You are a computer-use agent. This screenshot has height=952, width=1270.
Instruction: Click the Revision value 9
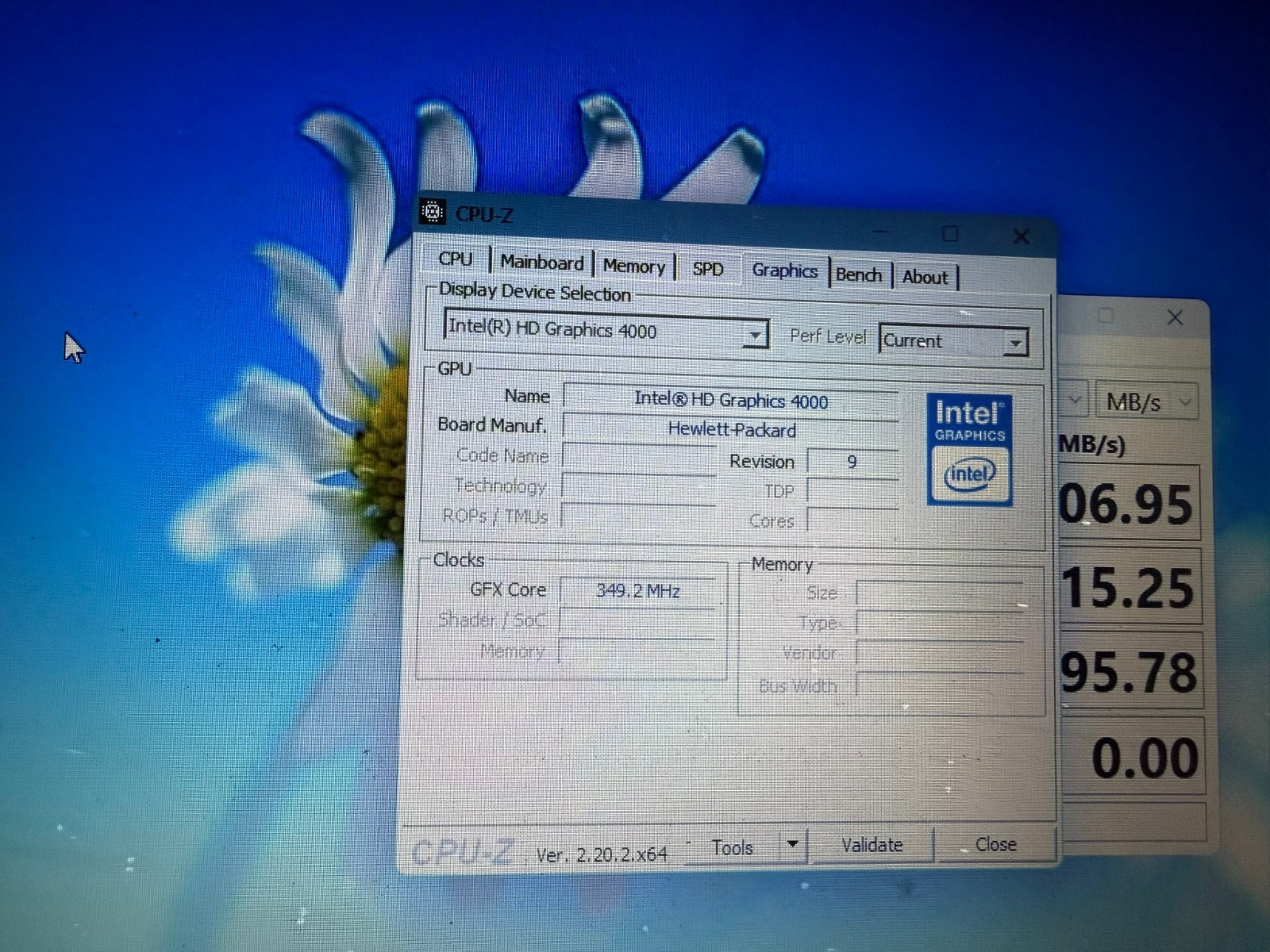[x=852, y=463]
